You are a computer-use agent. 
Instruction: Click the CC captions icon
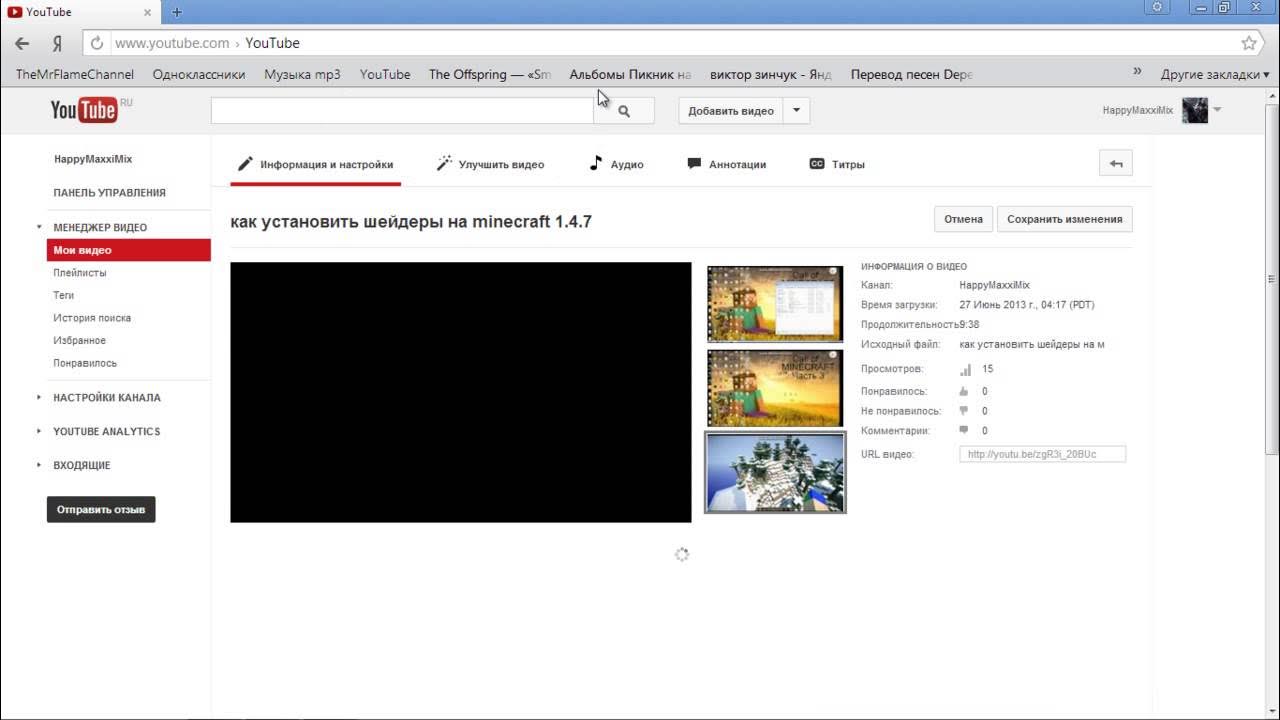[817, 164]
